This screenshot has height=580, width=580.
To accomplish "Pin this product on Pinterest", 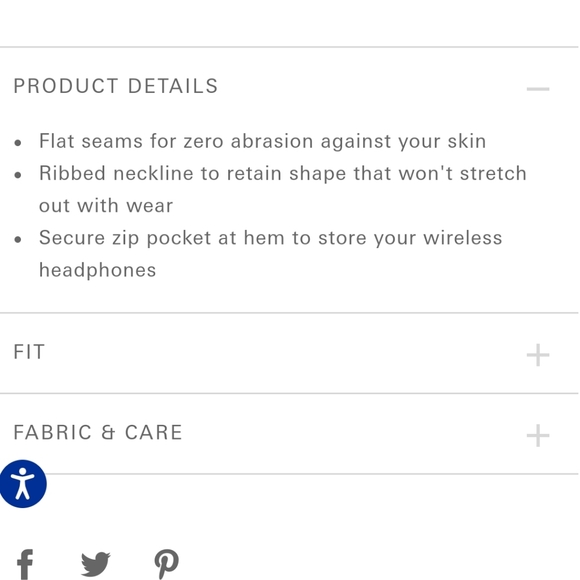I will click(x=166, y=564).
